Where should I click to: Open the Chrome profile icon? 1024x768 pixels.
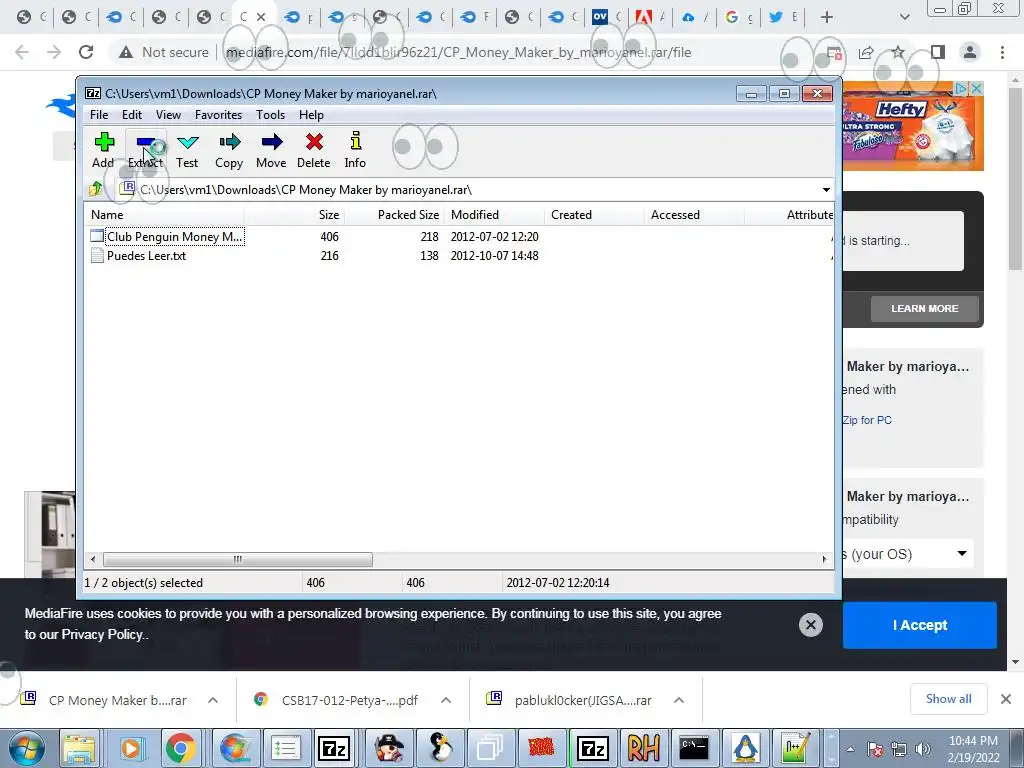(x=970, y=52)
